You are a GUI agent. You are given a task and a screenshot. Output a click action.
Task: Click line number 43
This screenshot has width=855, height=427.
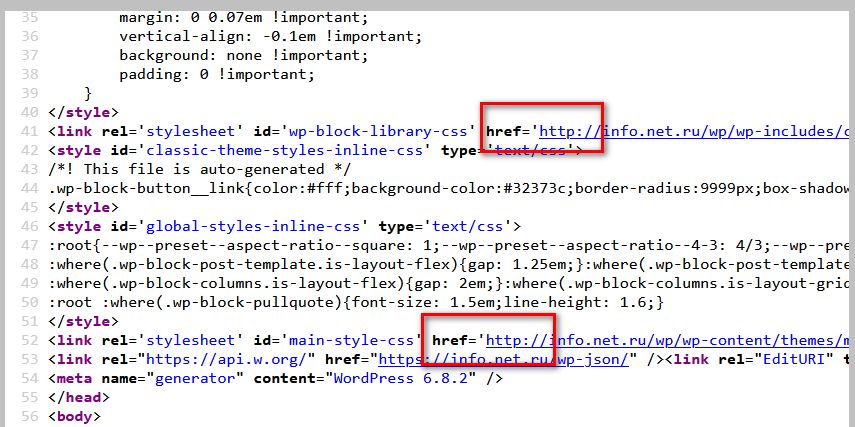pos(29,169)
